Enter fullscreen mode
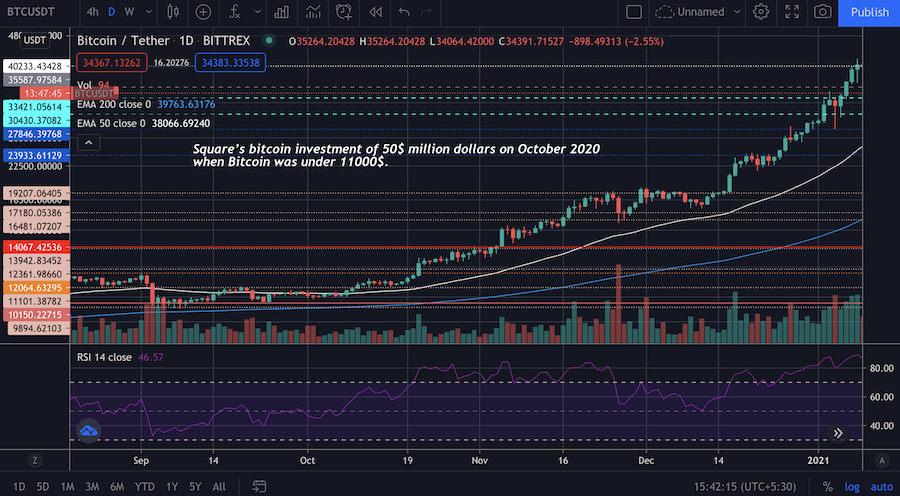The height and width of the screenshot is (496, 900). 792,11
